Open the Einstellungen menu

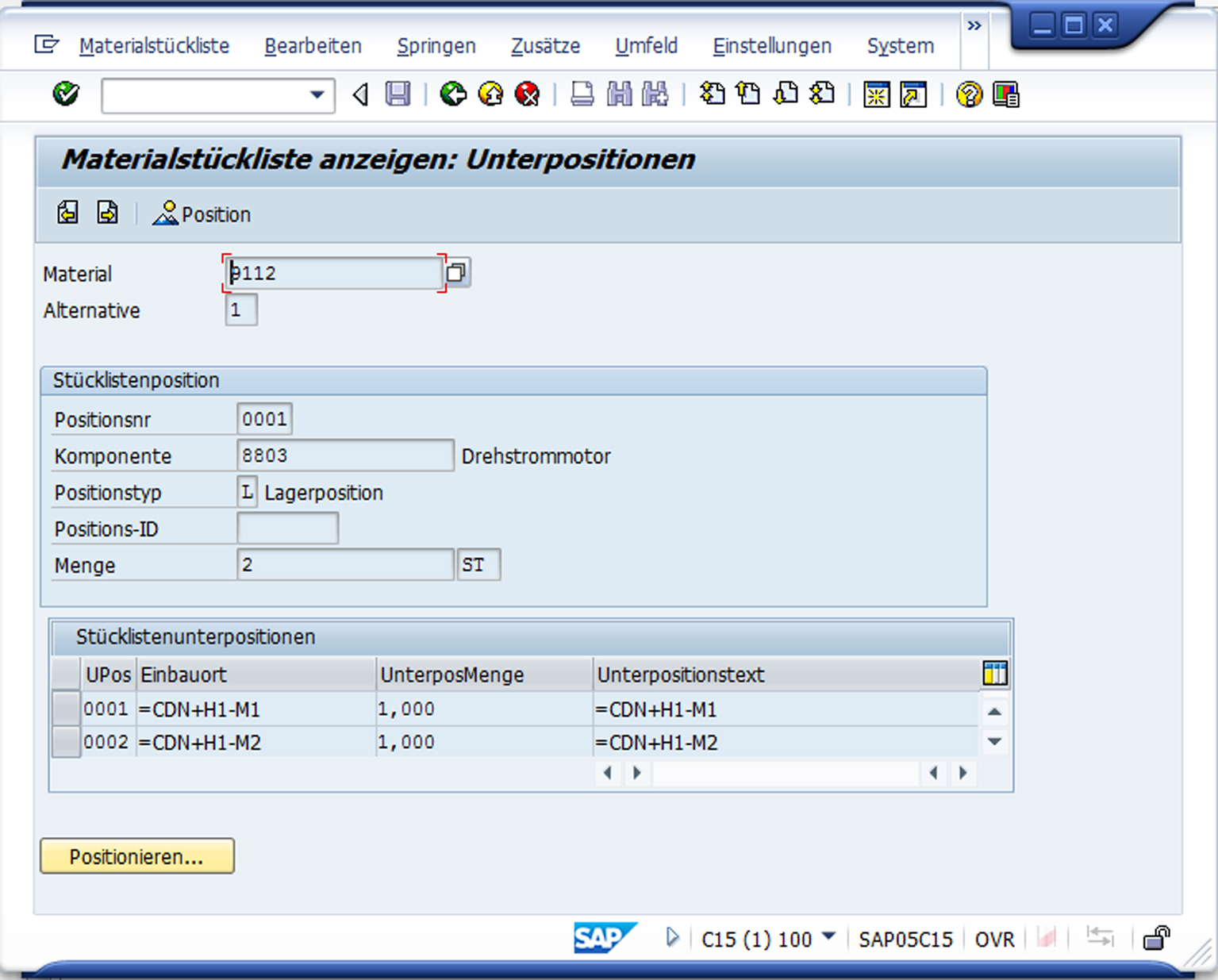(x=771, y=46)
